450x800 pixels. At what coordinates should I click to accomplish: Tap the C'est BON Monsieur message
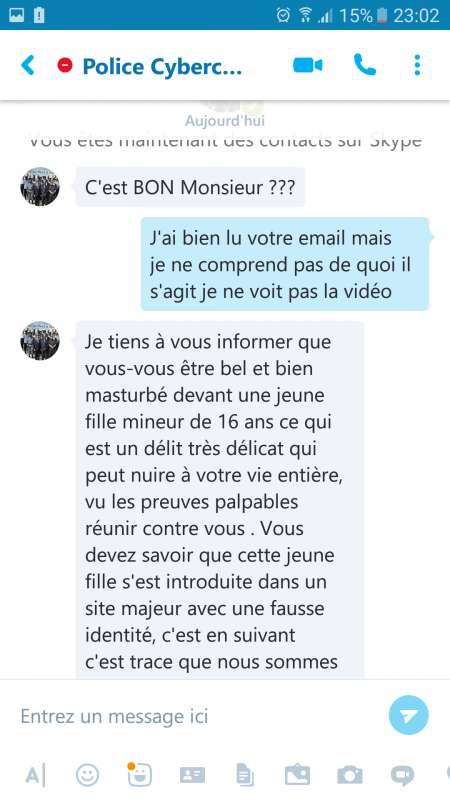[190, 187]
